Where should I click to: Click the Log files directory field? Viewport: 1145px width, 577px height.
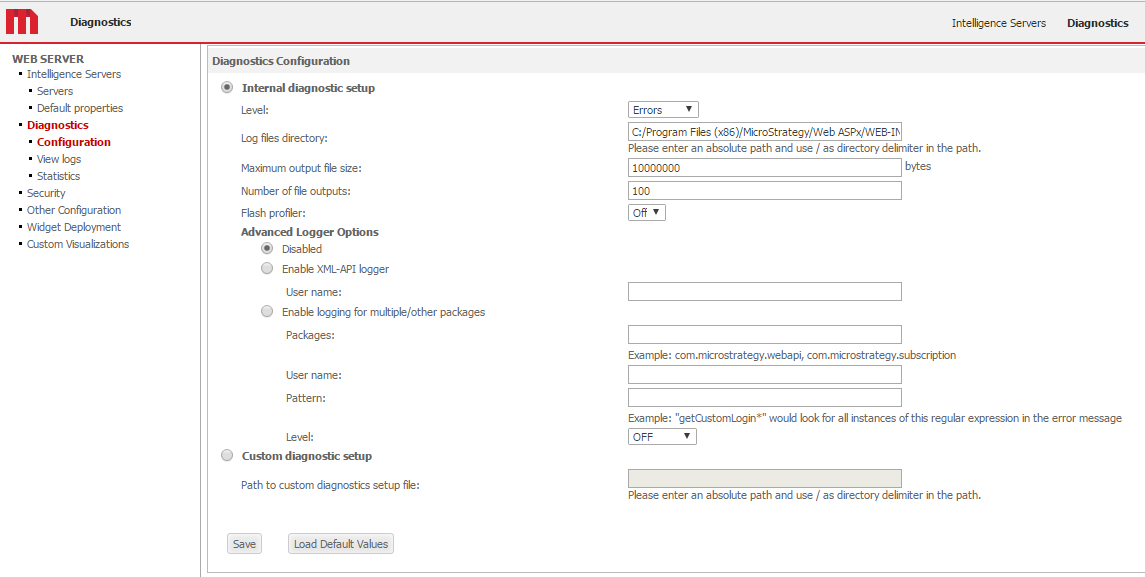point(764,132)
